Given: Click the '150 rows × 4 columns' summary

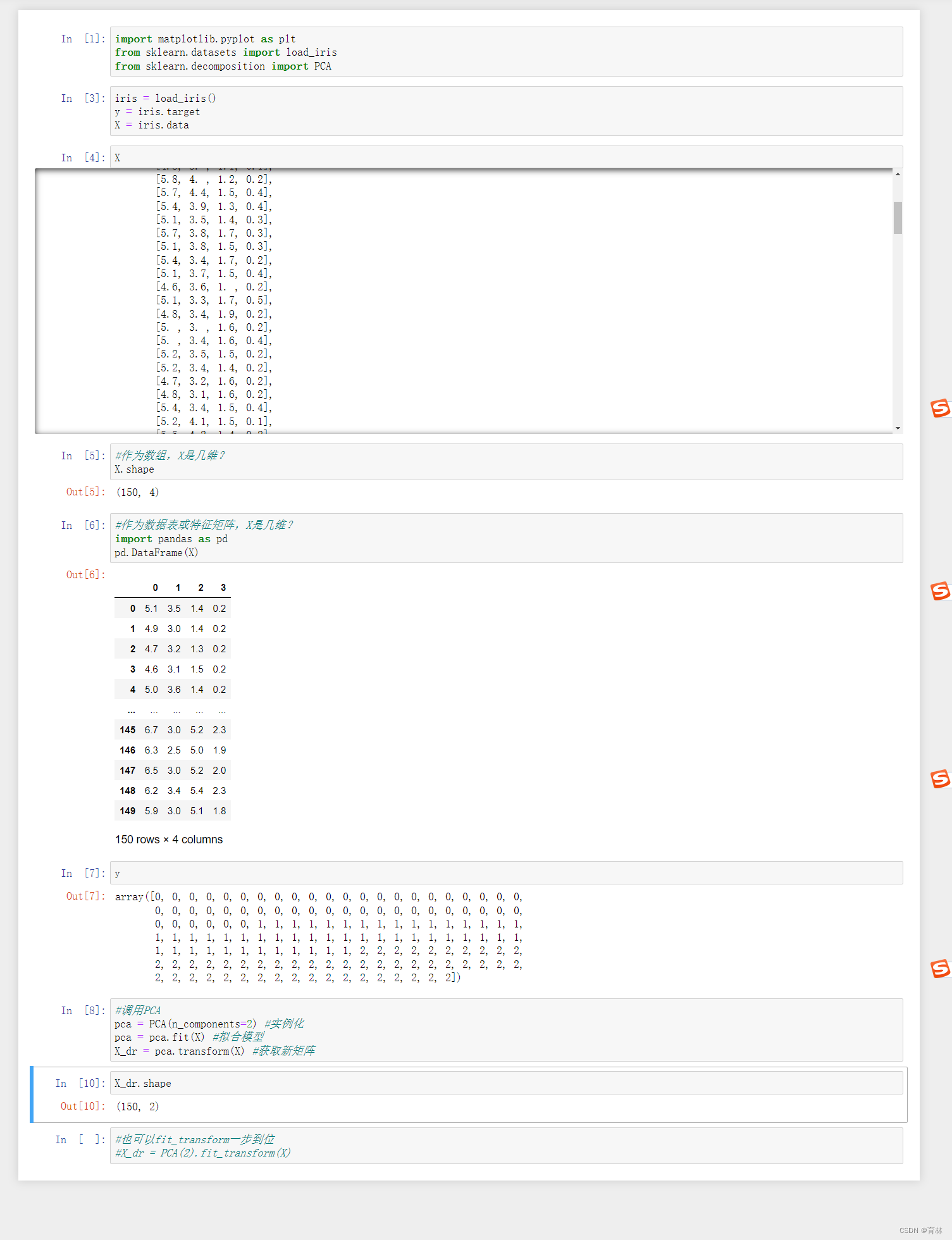Looking at the screenshot, I should pyautogui.click(x=169, y=840).
